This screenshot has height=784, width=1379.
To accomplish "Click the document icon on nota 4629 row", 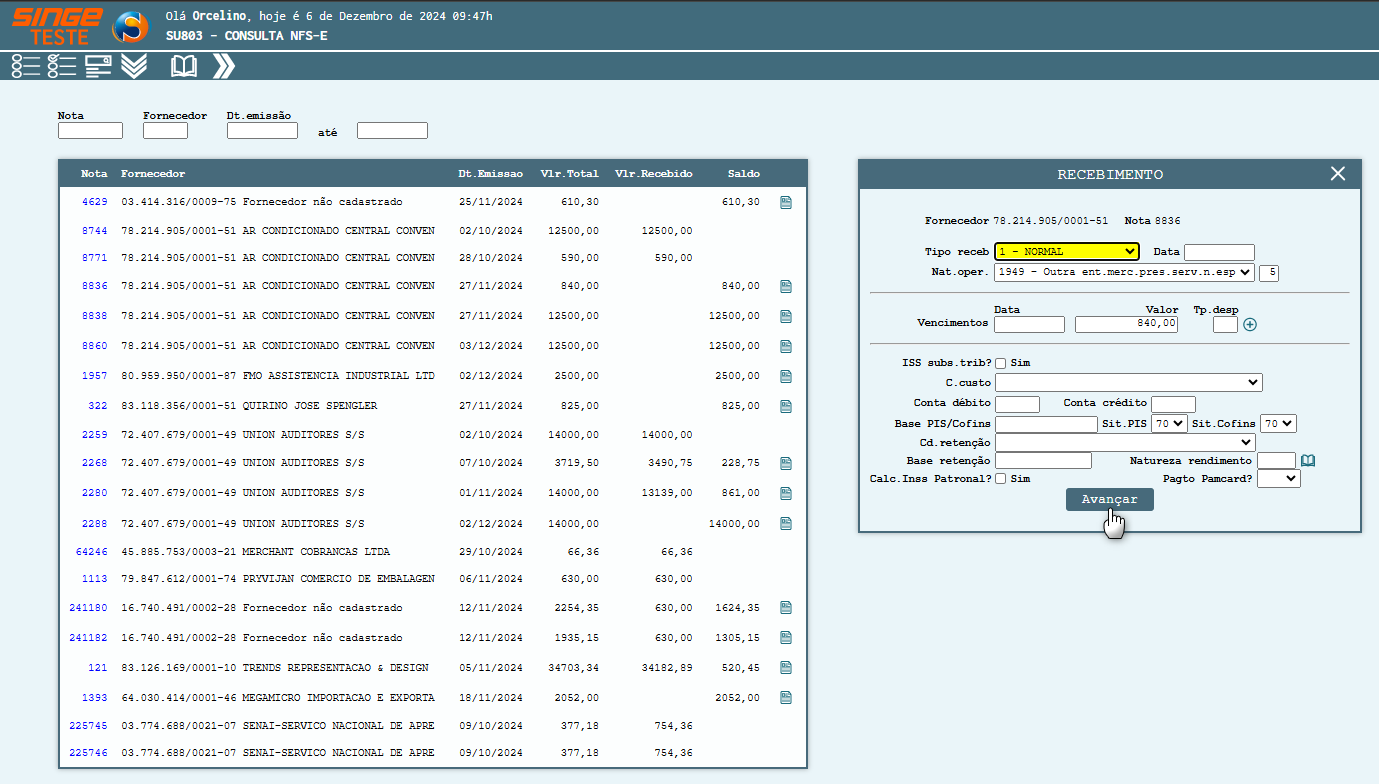I will [786, 202].
